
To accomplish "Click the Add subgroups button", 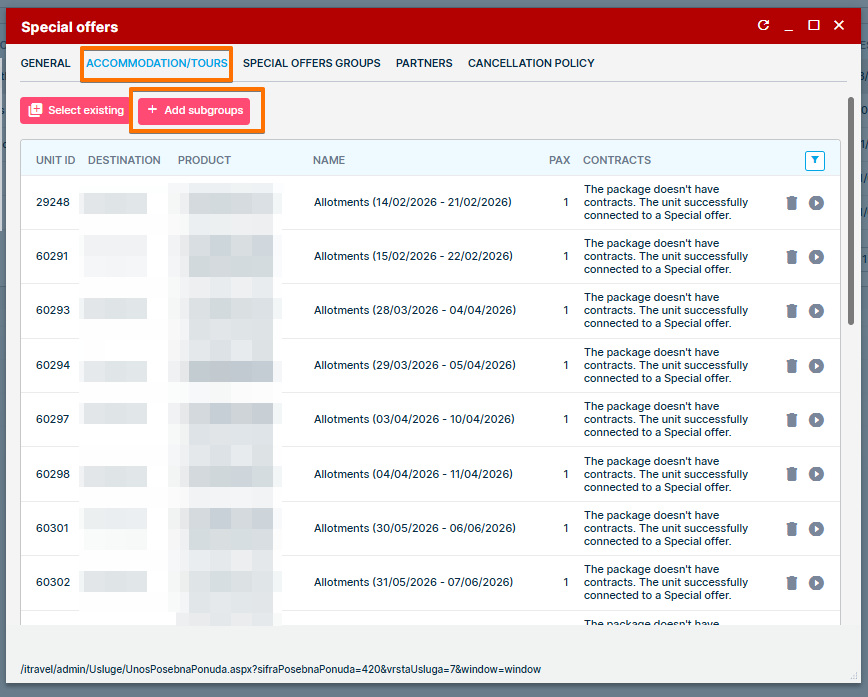I will point(195,110).
